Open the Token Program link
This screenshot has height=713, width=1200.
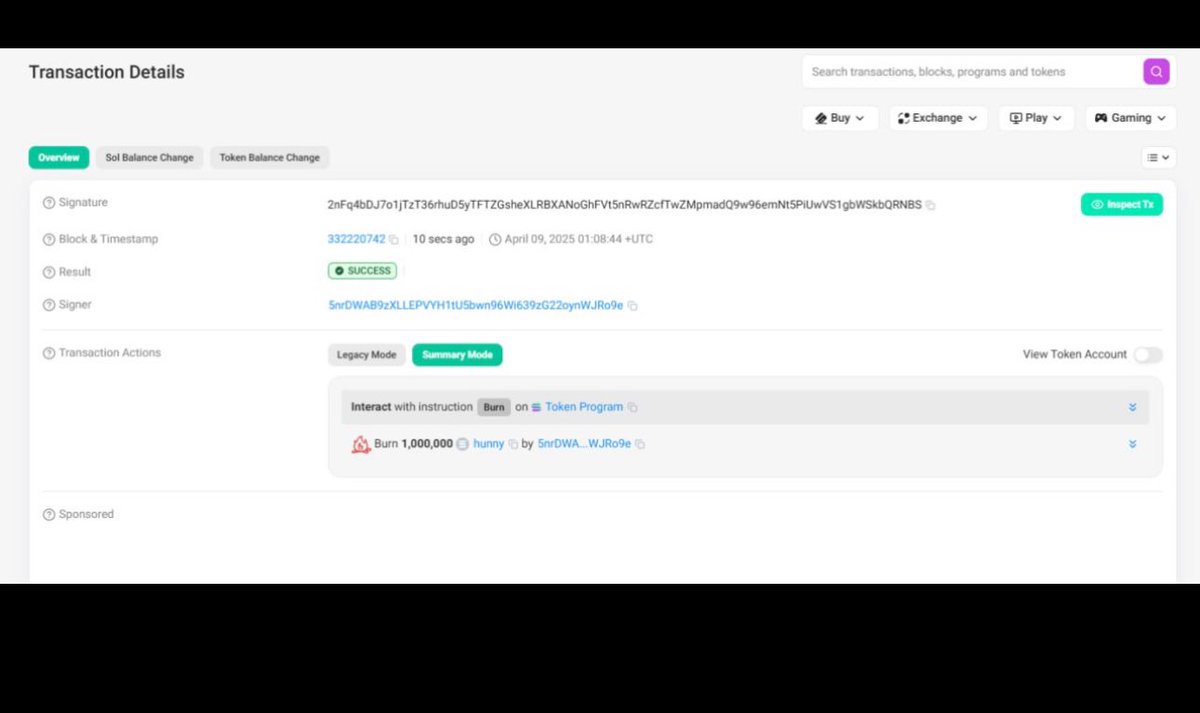[584, 407]
